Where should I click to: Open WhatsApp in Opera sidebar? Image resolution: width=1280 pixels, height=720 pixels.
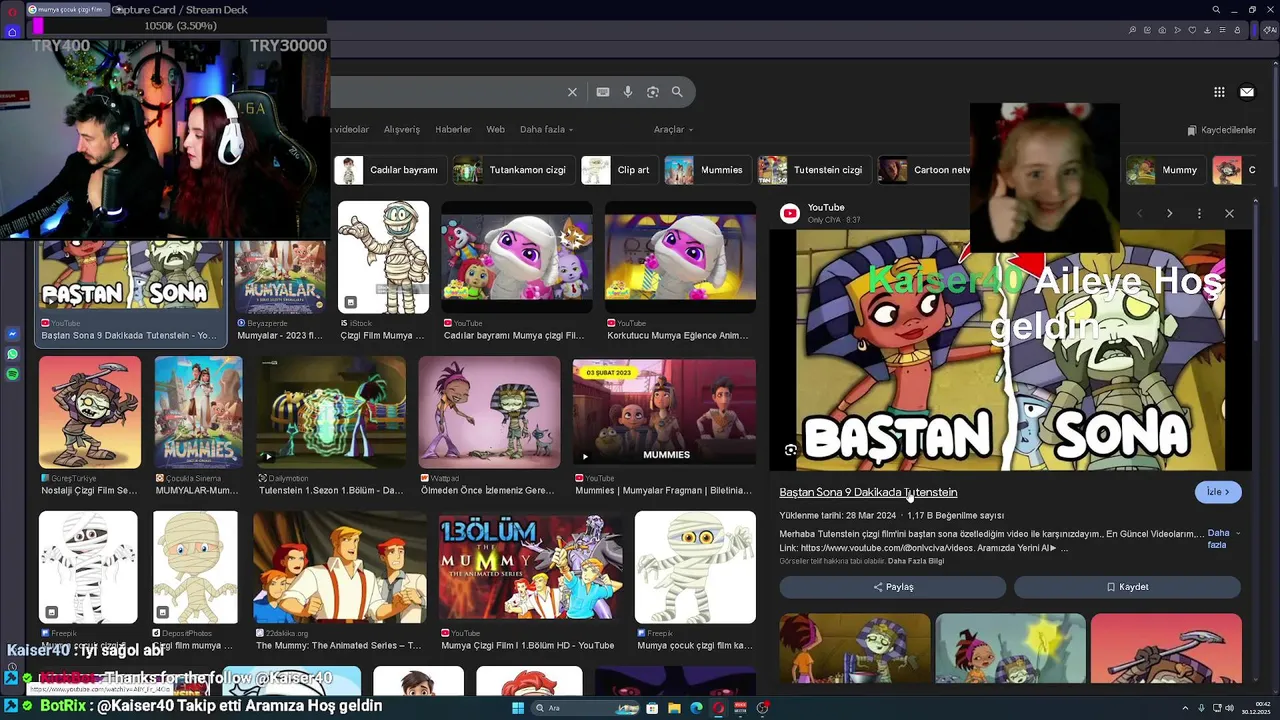click(x=12, y=354)
